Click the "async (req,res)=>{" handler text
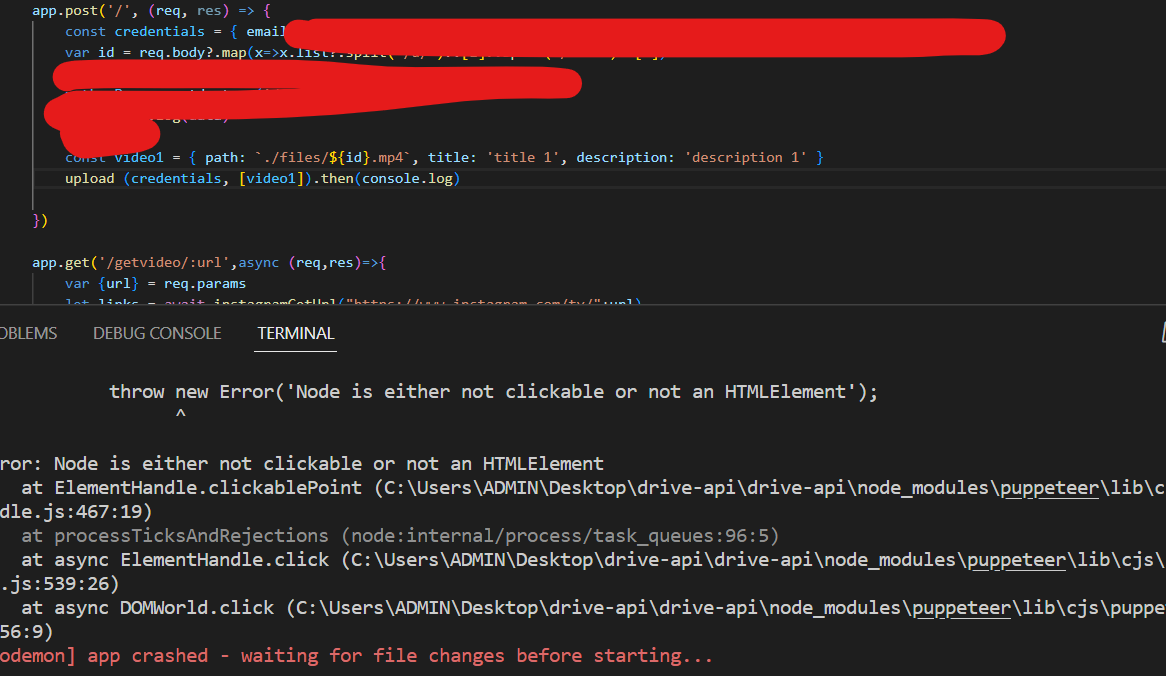 point(312,263)
